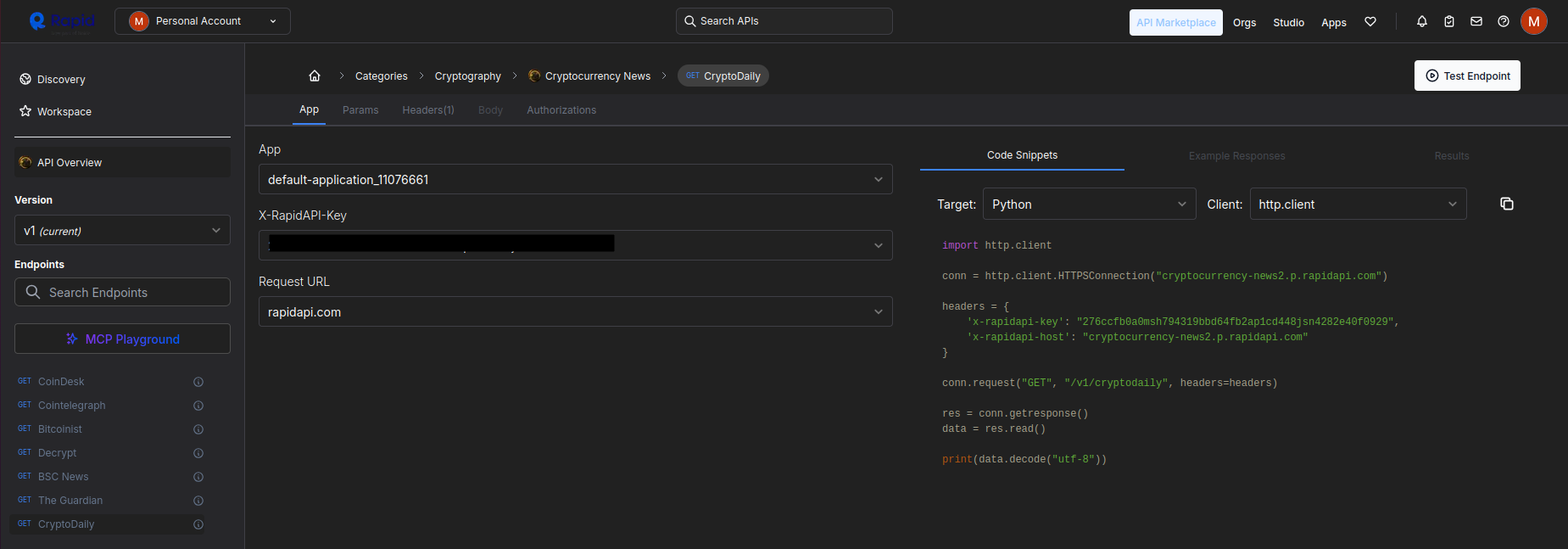Open the Studio link
The height and width of the screenshot is (549, 1568).
(1288, 23)
